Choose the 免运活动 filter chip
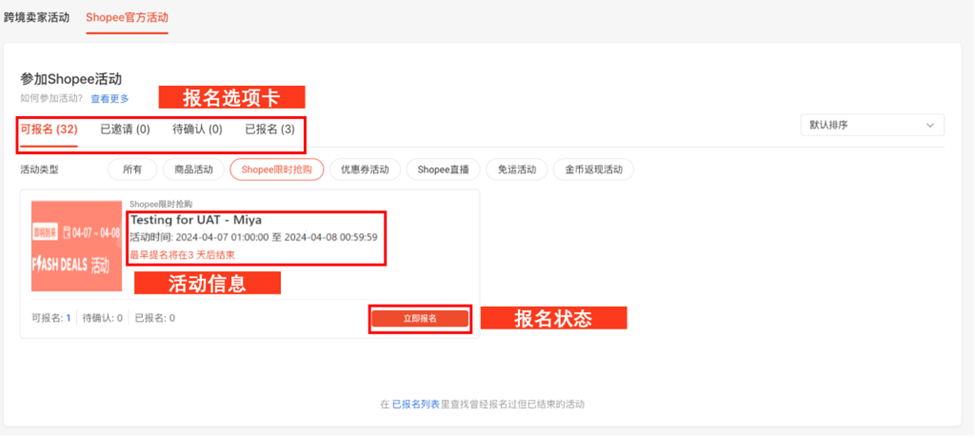Viewport: 975px width, 438px height. pos(517,169)
